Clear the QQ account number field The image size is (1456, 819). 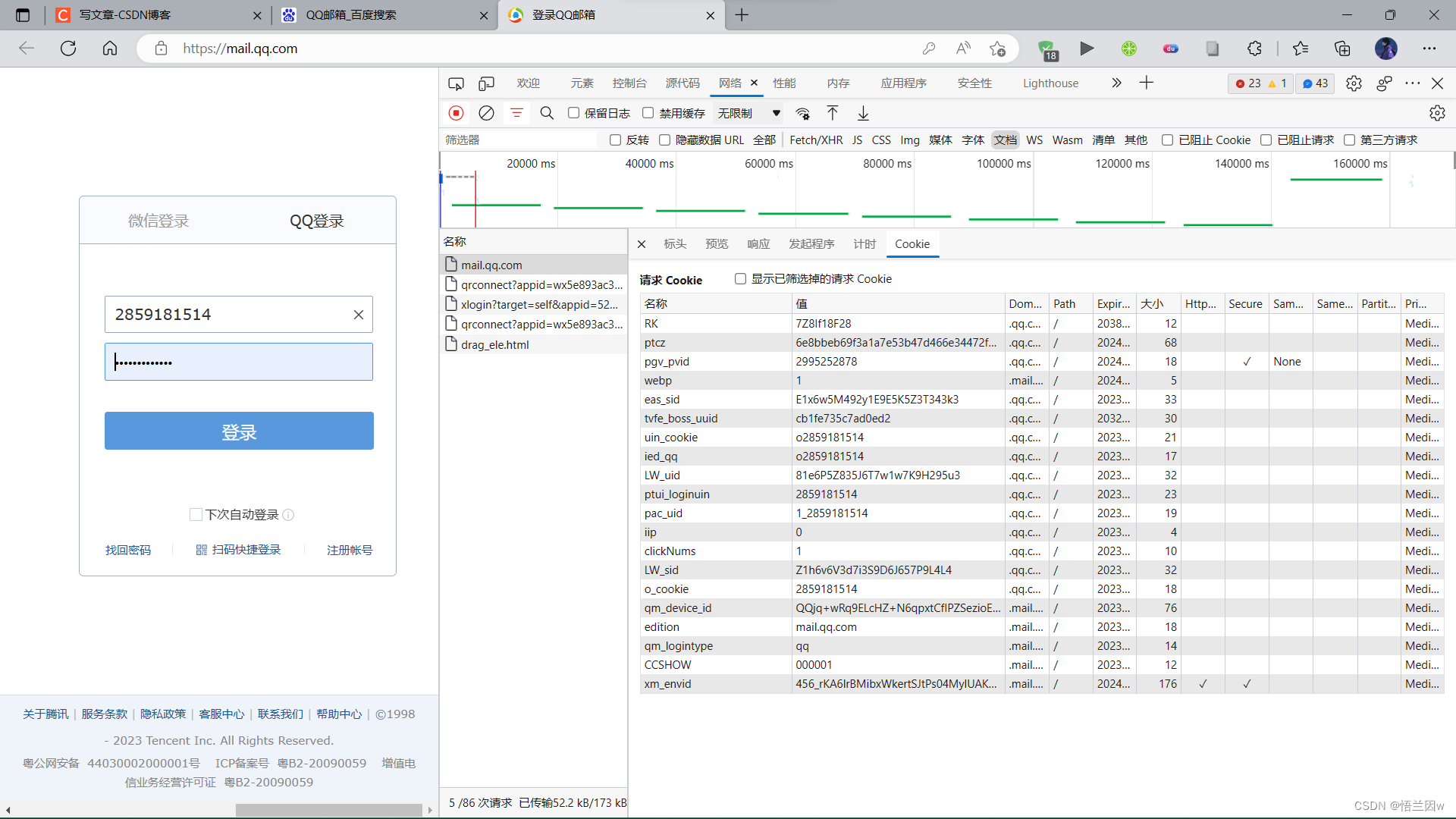pyautogui.click(x=359, y=315)
